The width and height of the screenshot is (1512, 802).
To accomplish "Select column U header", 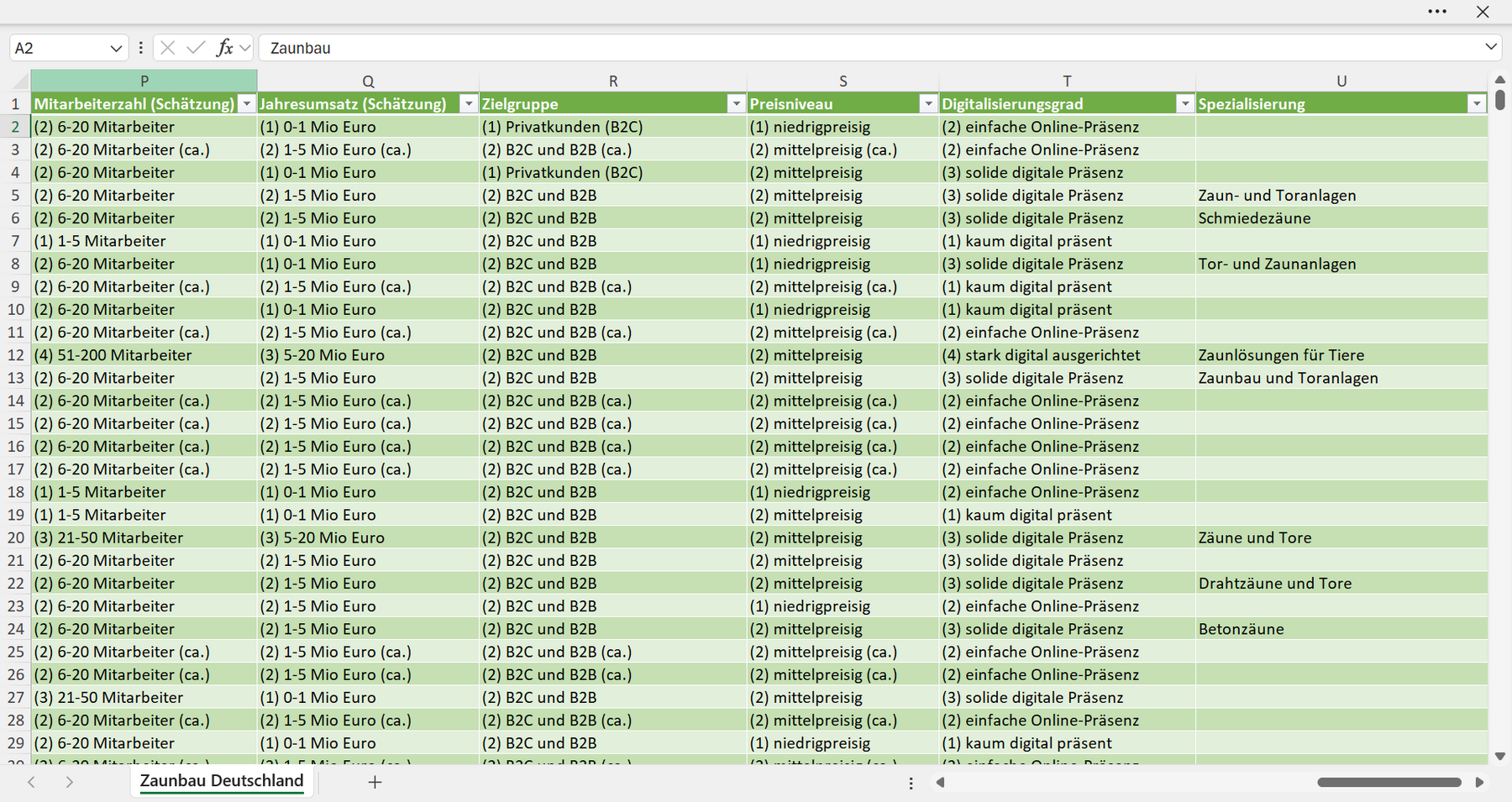I will (x=1341, y=81).
